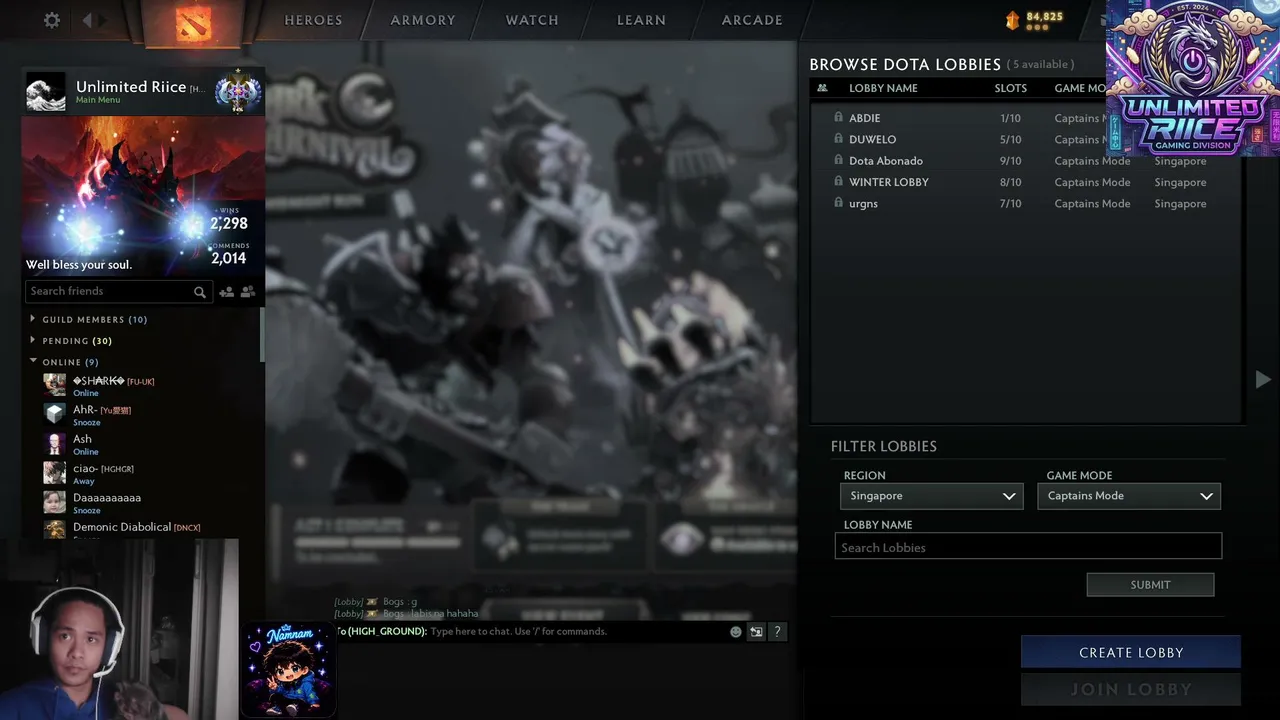This screenshot has width=1280, height=720.
Task: Sort lobbies by the Lobby Name column header
Action: (x=883, y=88)
